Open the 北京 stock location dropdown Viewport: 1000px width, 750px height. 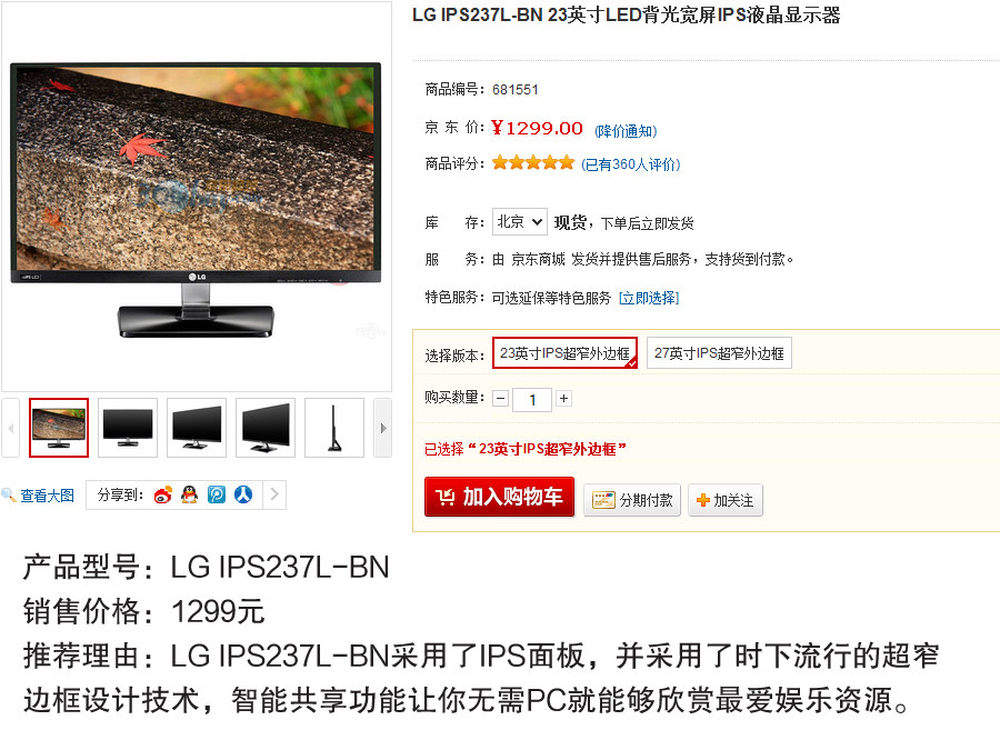(519, 222)
